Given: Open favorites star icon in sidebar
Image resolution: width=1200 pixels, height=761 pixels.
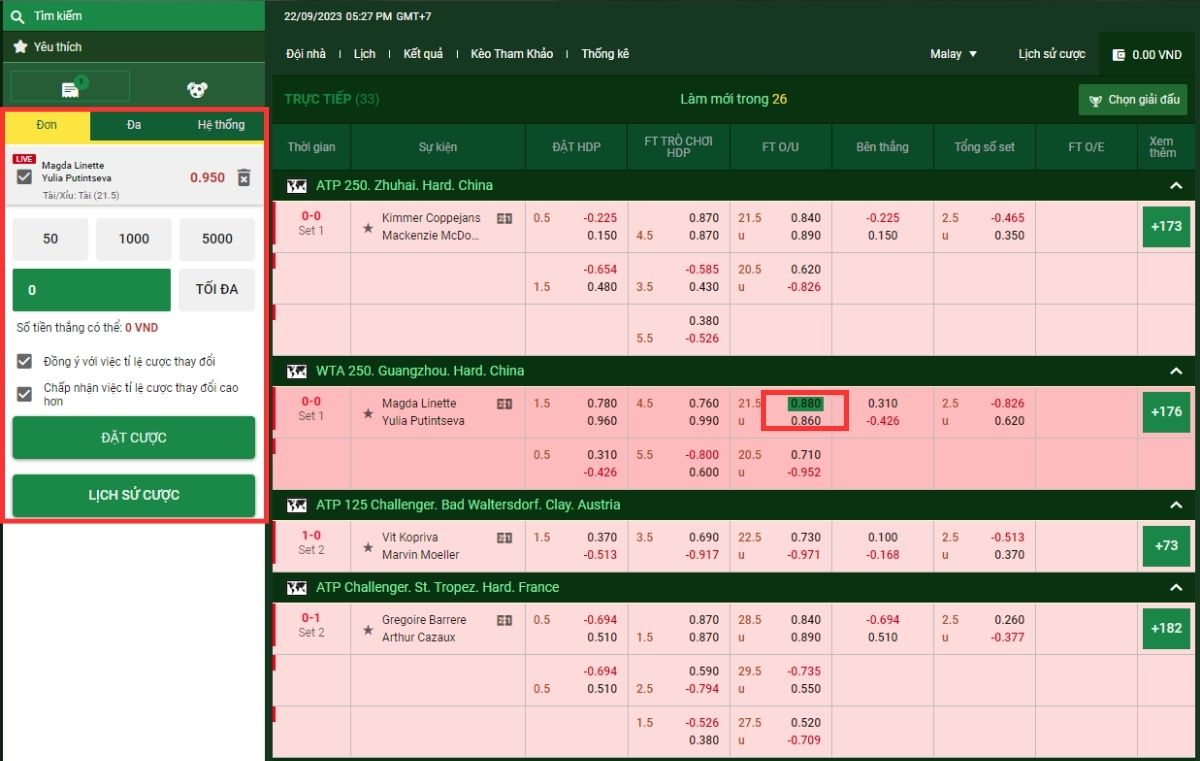Looking at the screenshot, I should 20,47.
